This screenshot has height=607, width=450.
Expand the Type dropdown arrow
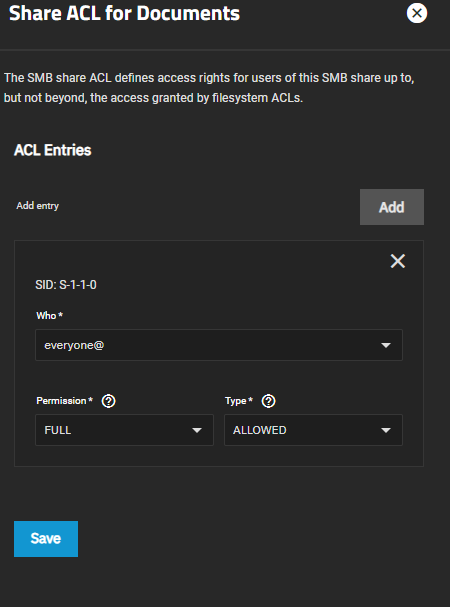pyautogui.click(x=386, y=430)
